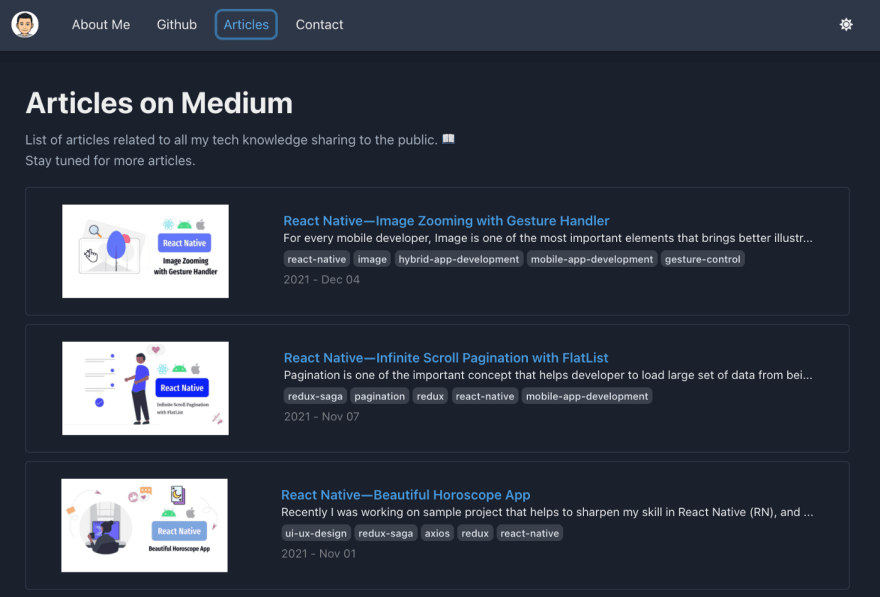Click the date 2021 - Dec 04

[322, 279]
